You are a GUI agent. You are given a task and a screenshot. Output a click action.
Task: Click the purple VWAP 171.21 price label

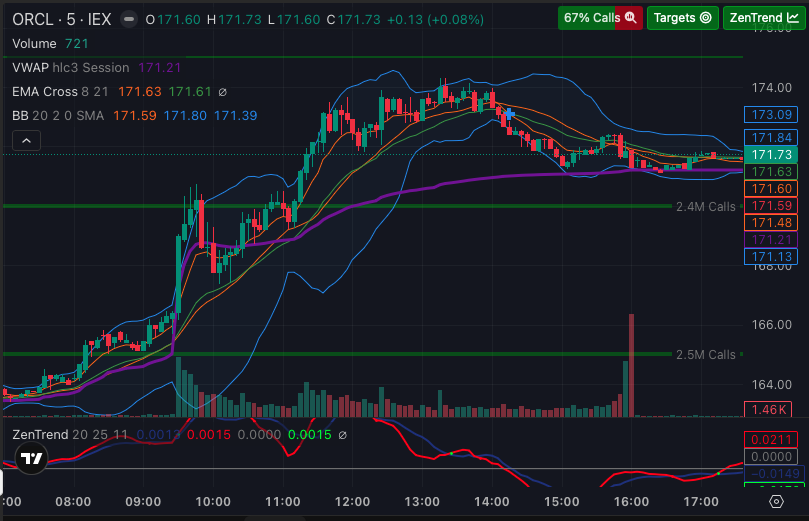pos(771,240)
